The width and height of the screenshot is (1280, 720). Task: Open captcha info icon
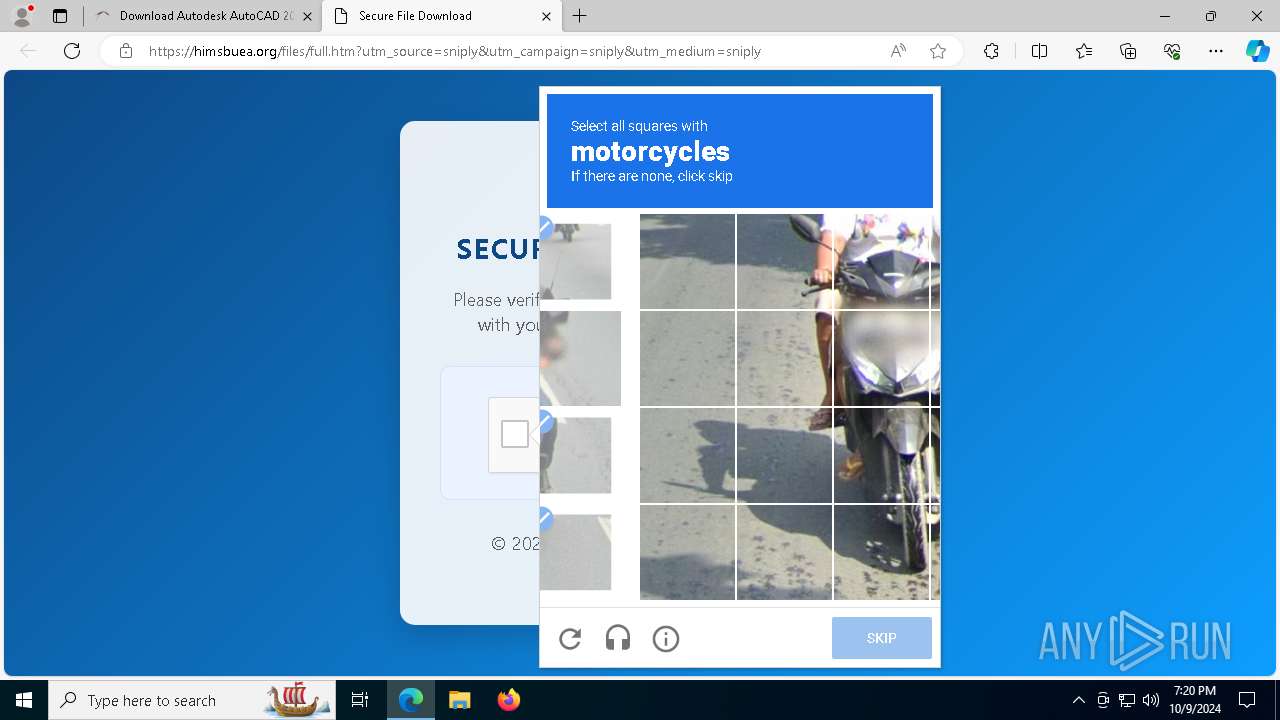[666, 638]
